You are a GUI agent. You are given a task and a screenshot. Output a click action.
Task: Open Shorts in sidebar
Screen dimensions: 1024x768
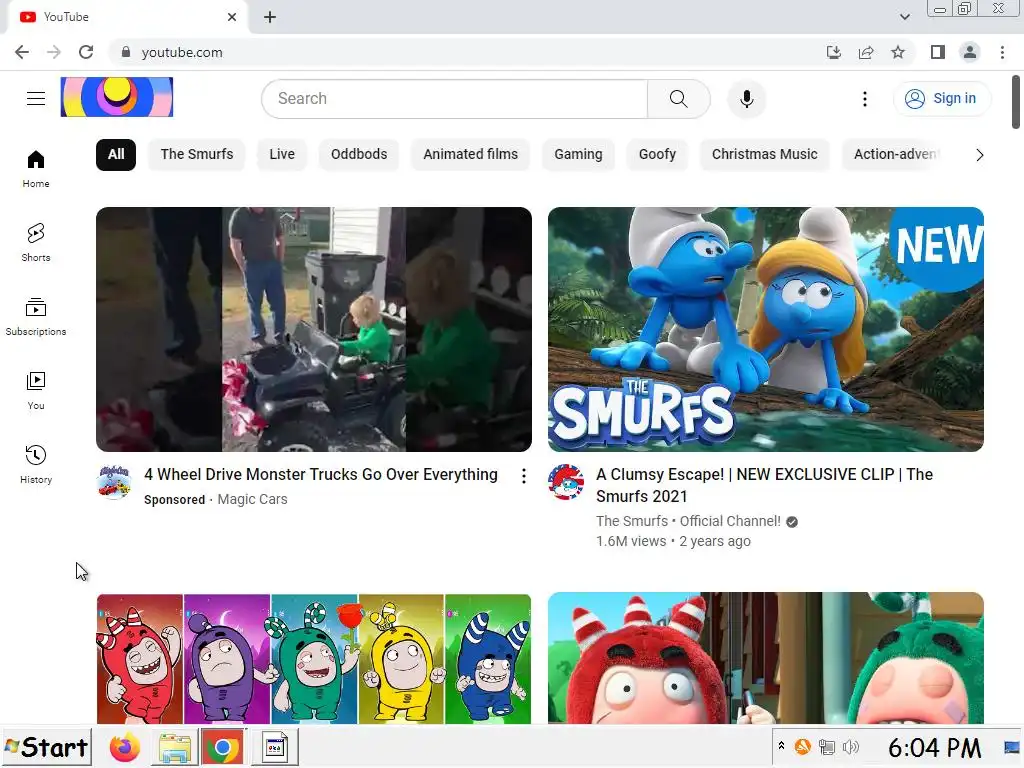(36, 242)
